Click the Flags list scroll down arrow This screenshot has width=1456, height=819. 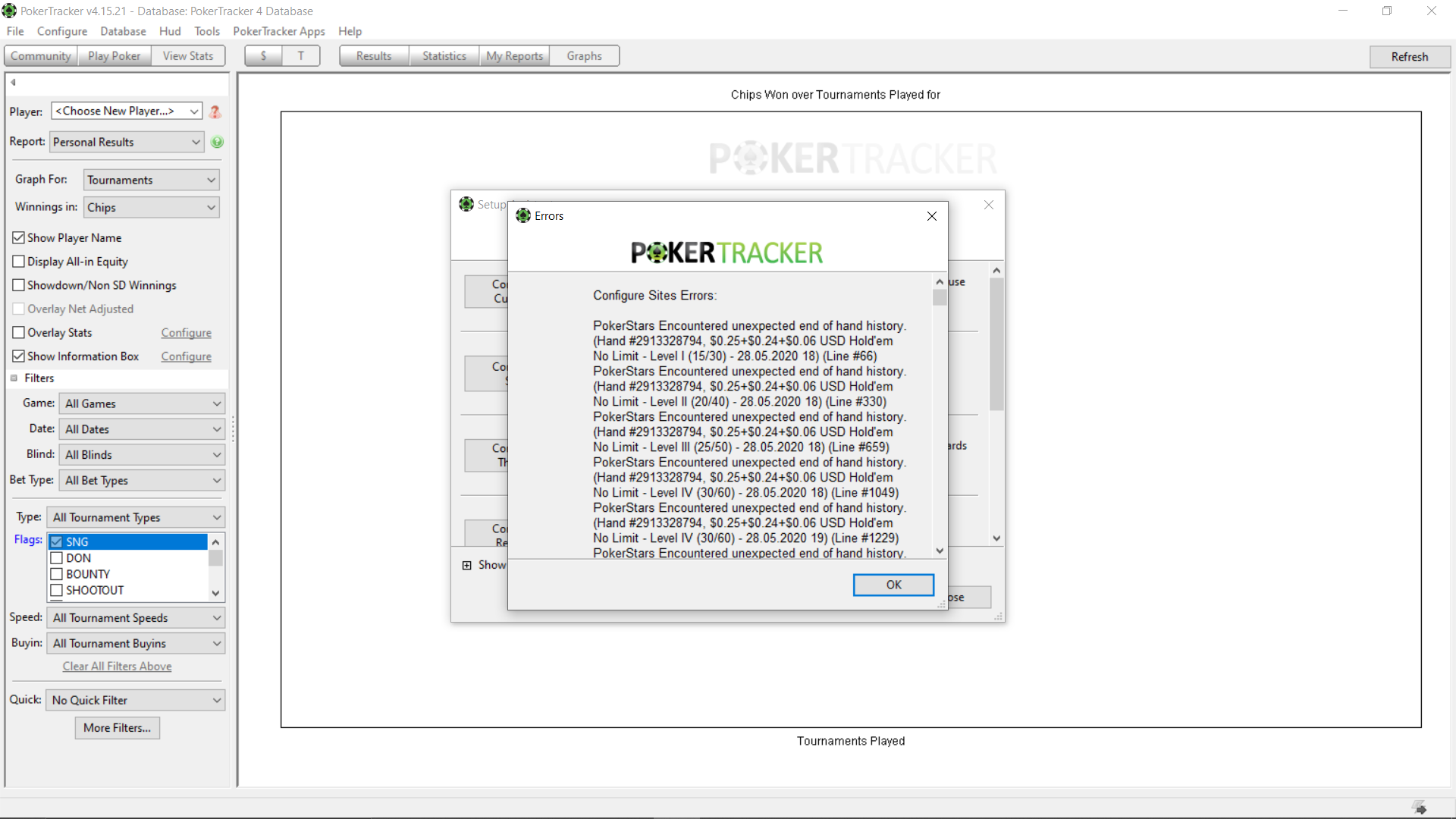[x=216, y=593]
